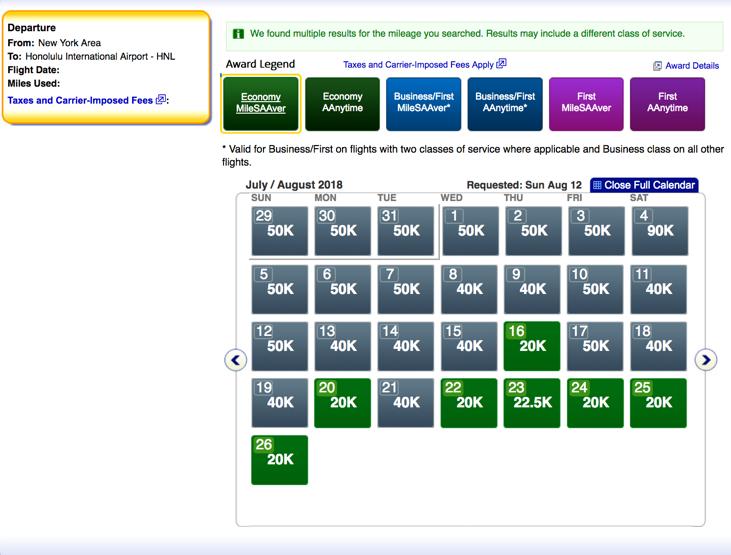This screenshot has width=731, height=555.
Task: Choose August 4 at 90K miles
Action: pos(660,231)
